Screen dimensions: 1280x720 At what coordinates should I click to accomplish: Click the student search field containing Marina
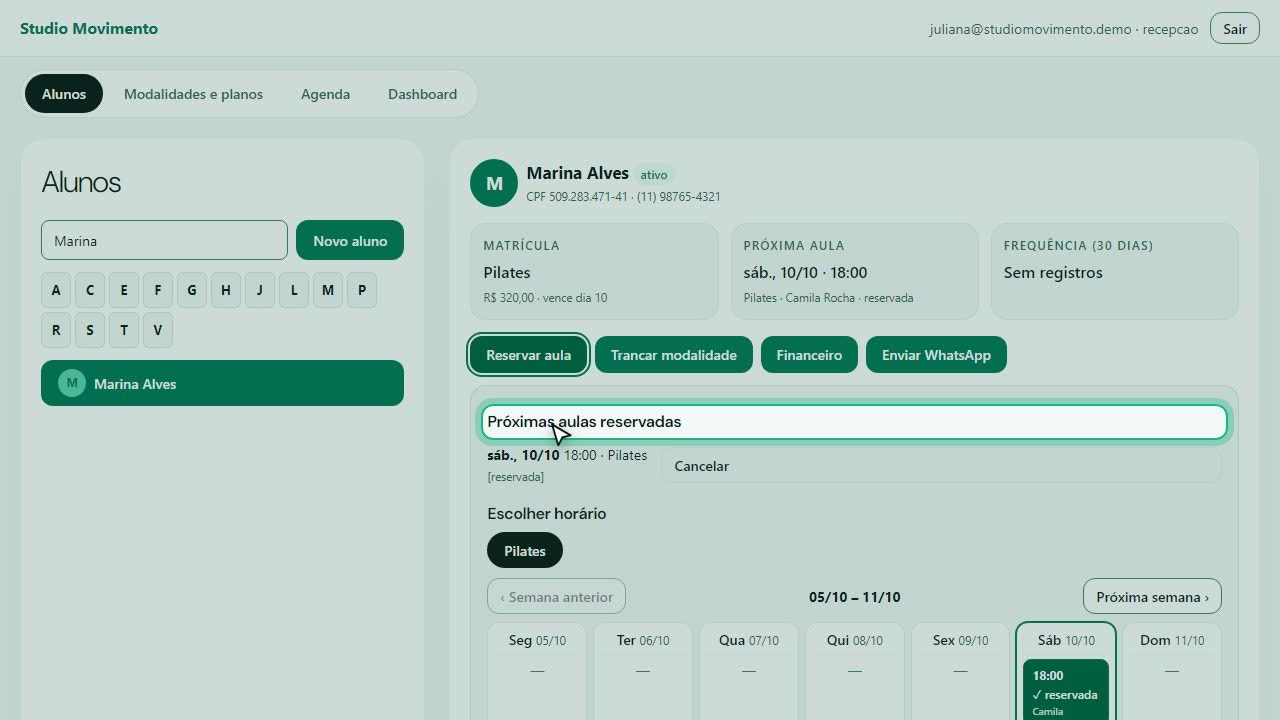164,240
